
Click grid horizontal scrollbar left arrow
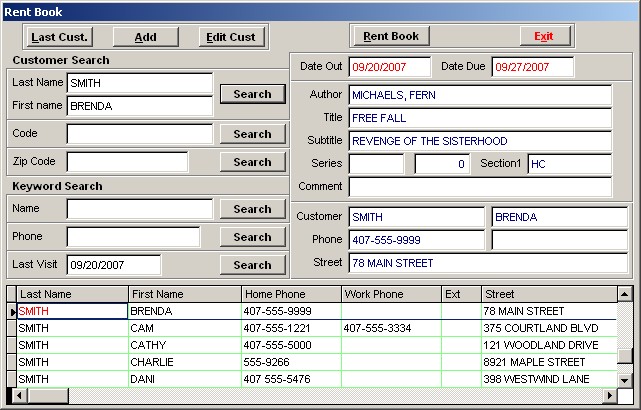(18, 396)
